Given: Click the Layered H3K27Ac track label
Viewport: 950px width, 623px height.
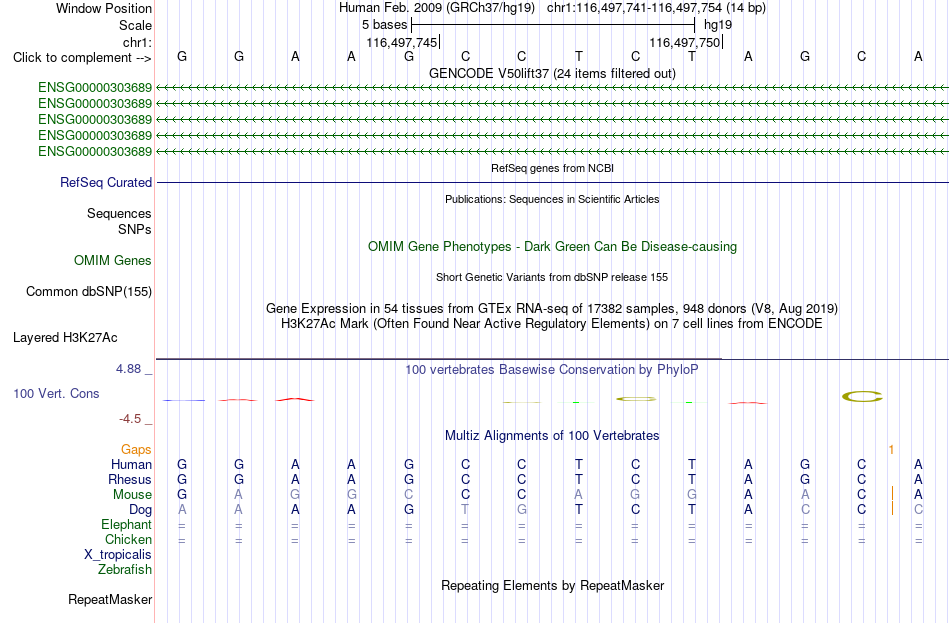Looking at the screenshot, I should 65,338.
